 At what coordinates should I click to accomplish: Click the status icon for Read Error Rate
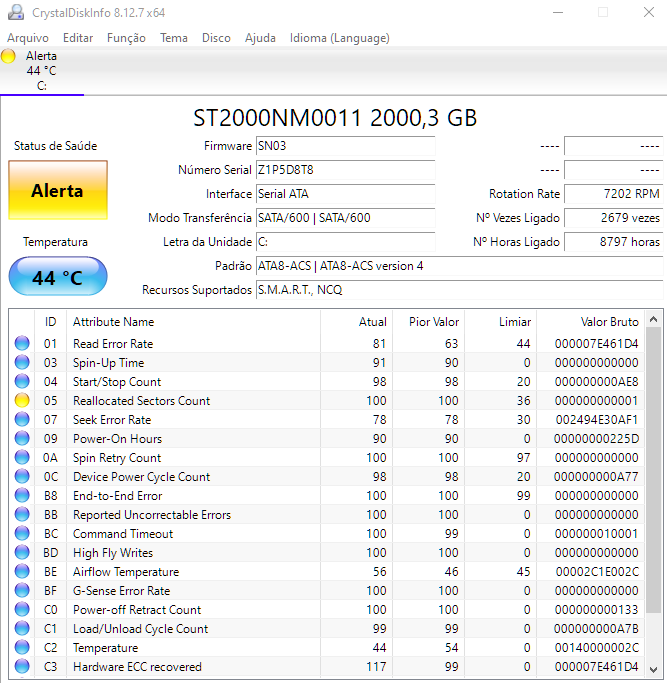pyautogui.click(x=22, y=343)
